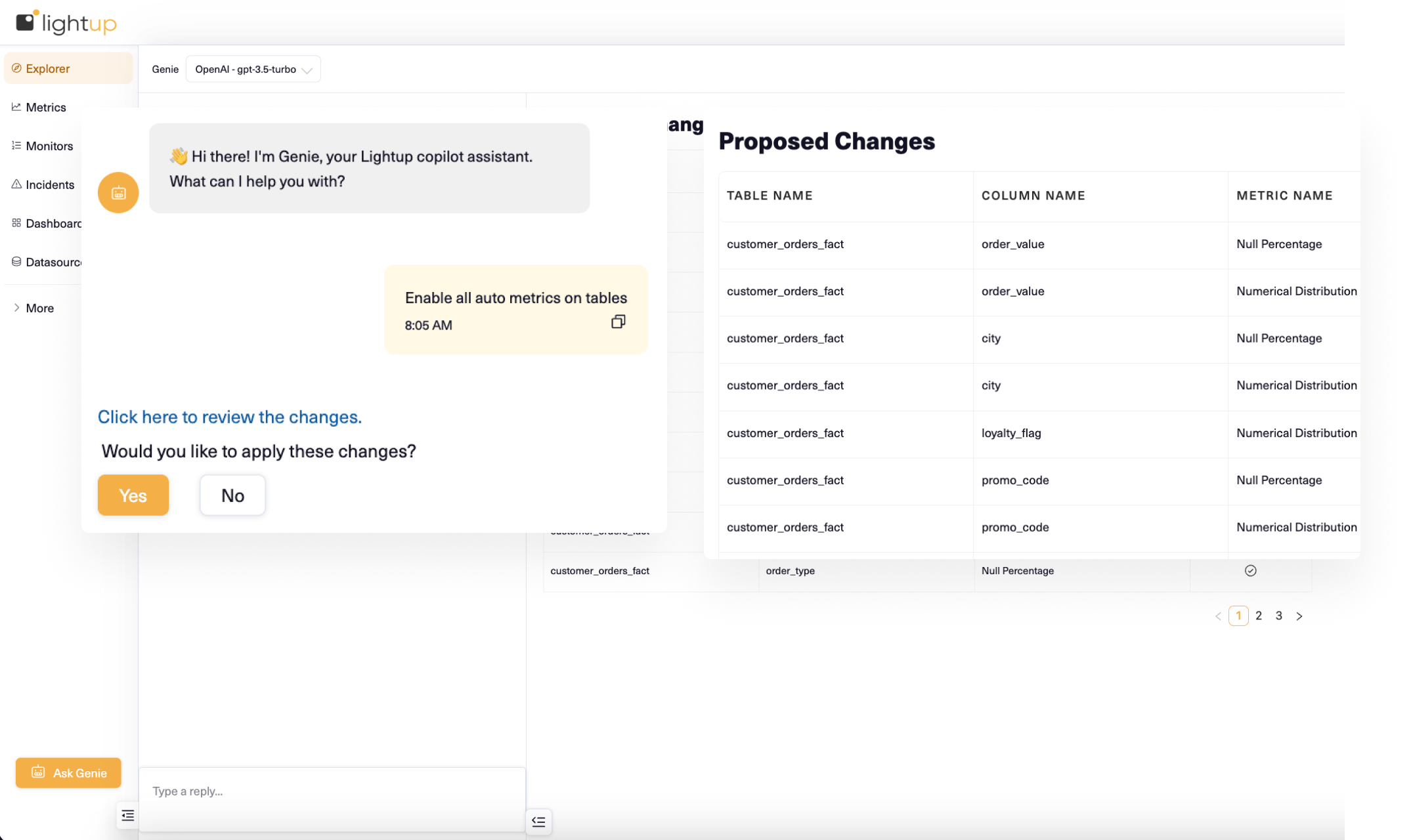
Task: Click the Lightup logo
Action: [x=66, y=23]
